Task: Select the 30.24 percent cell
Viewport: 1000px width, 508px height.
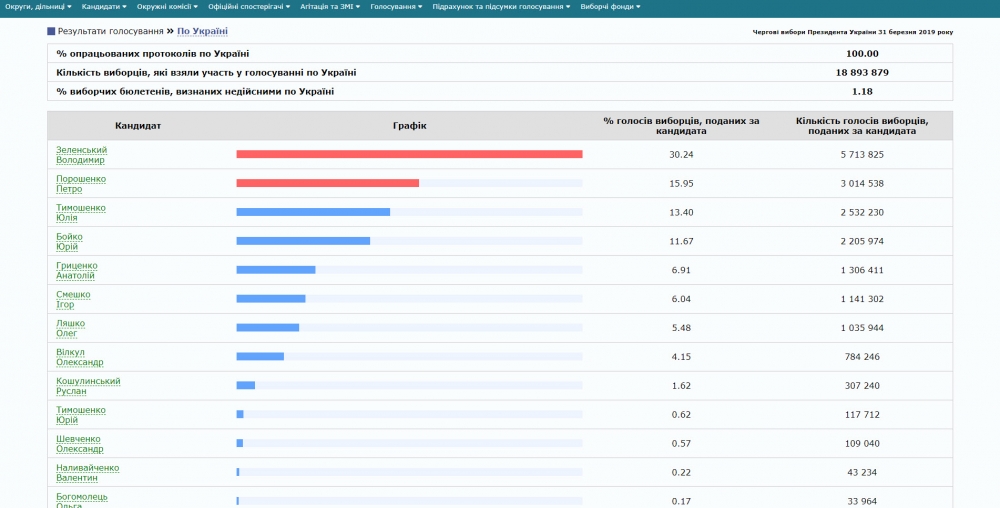Action: [x=681, y=155]
